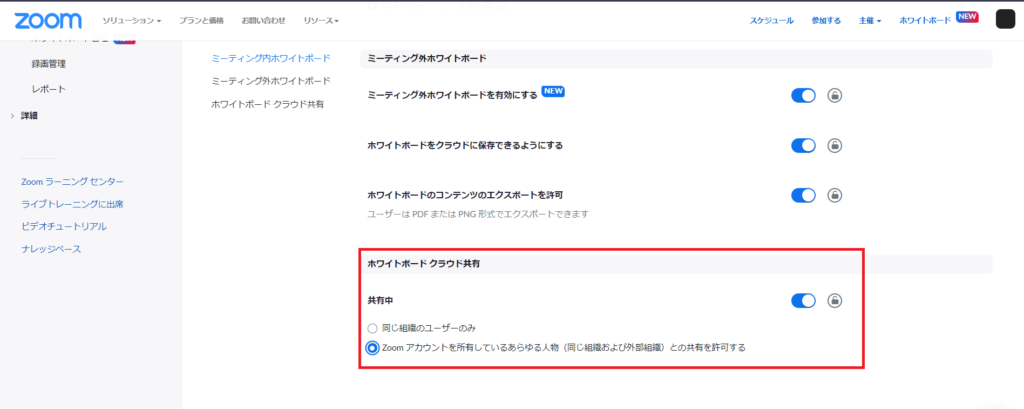Click lock icon for ホワイトボードをクラウドに保存

coord(834,145)
